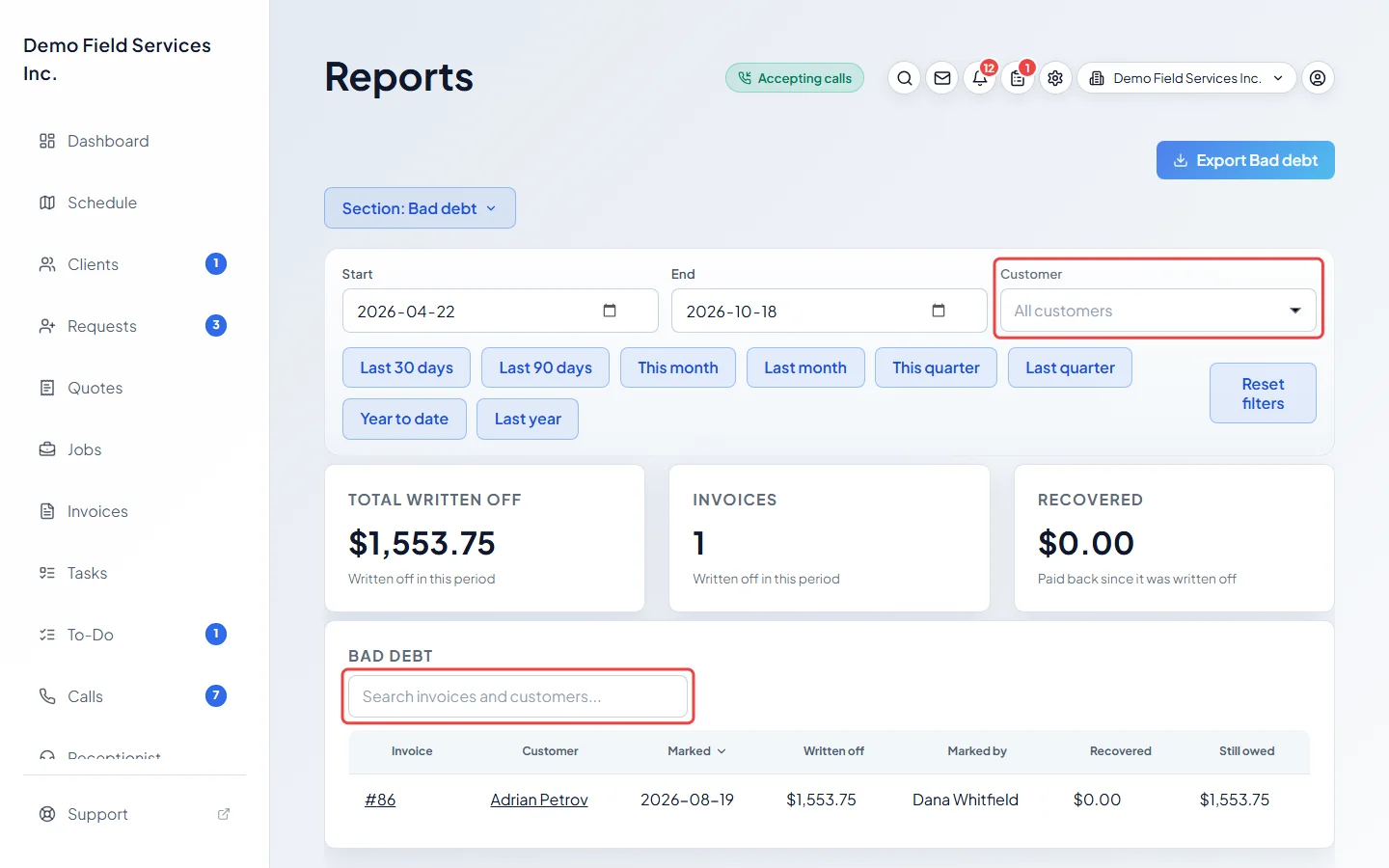Focus the Search invoices and customers field

(518, 696)
